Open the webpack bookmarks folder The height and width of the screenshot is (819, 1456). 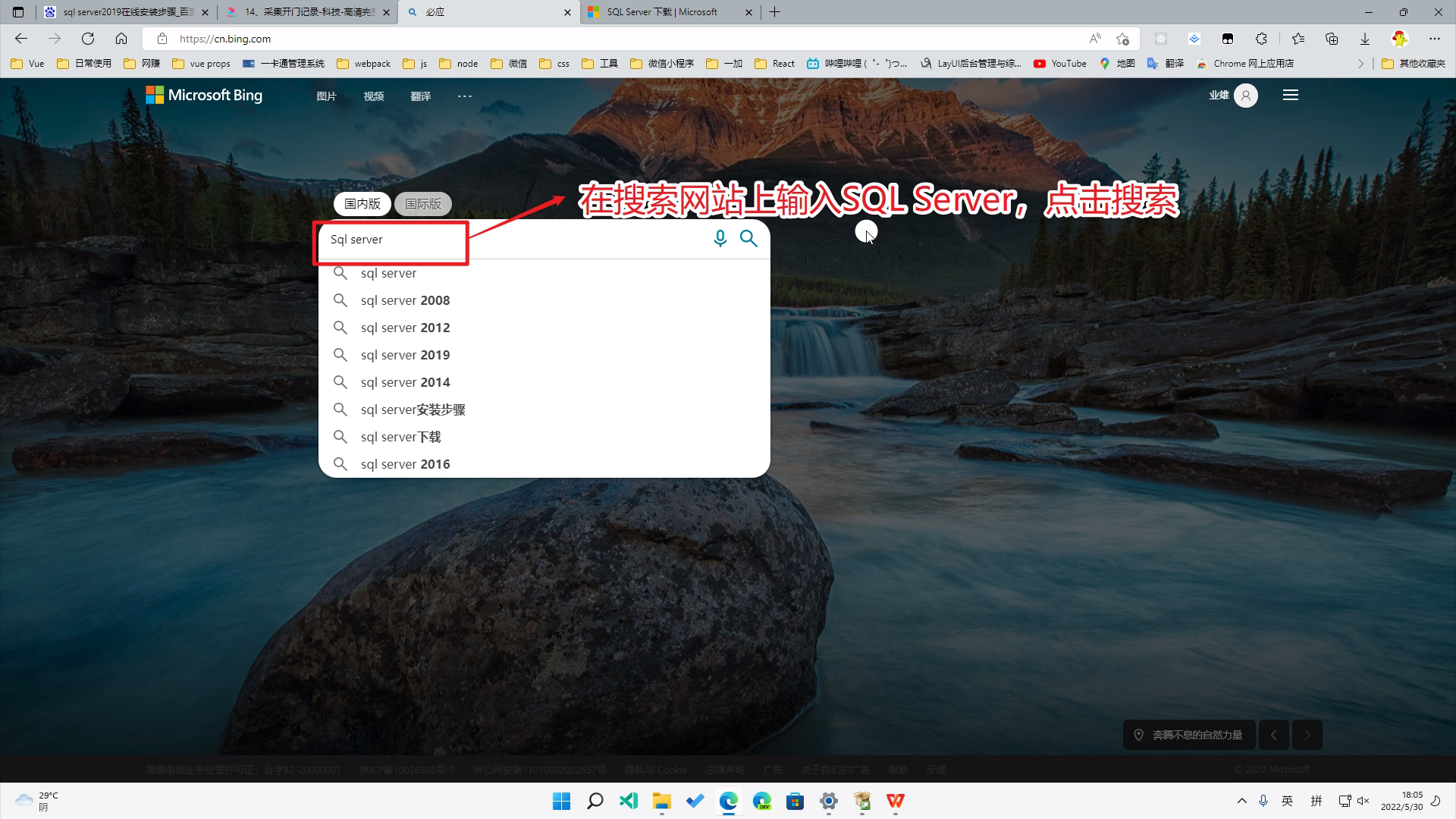[x=364, y=64]
